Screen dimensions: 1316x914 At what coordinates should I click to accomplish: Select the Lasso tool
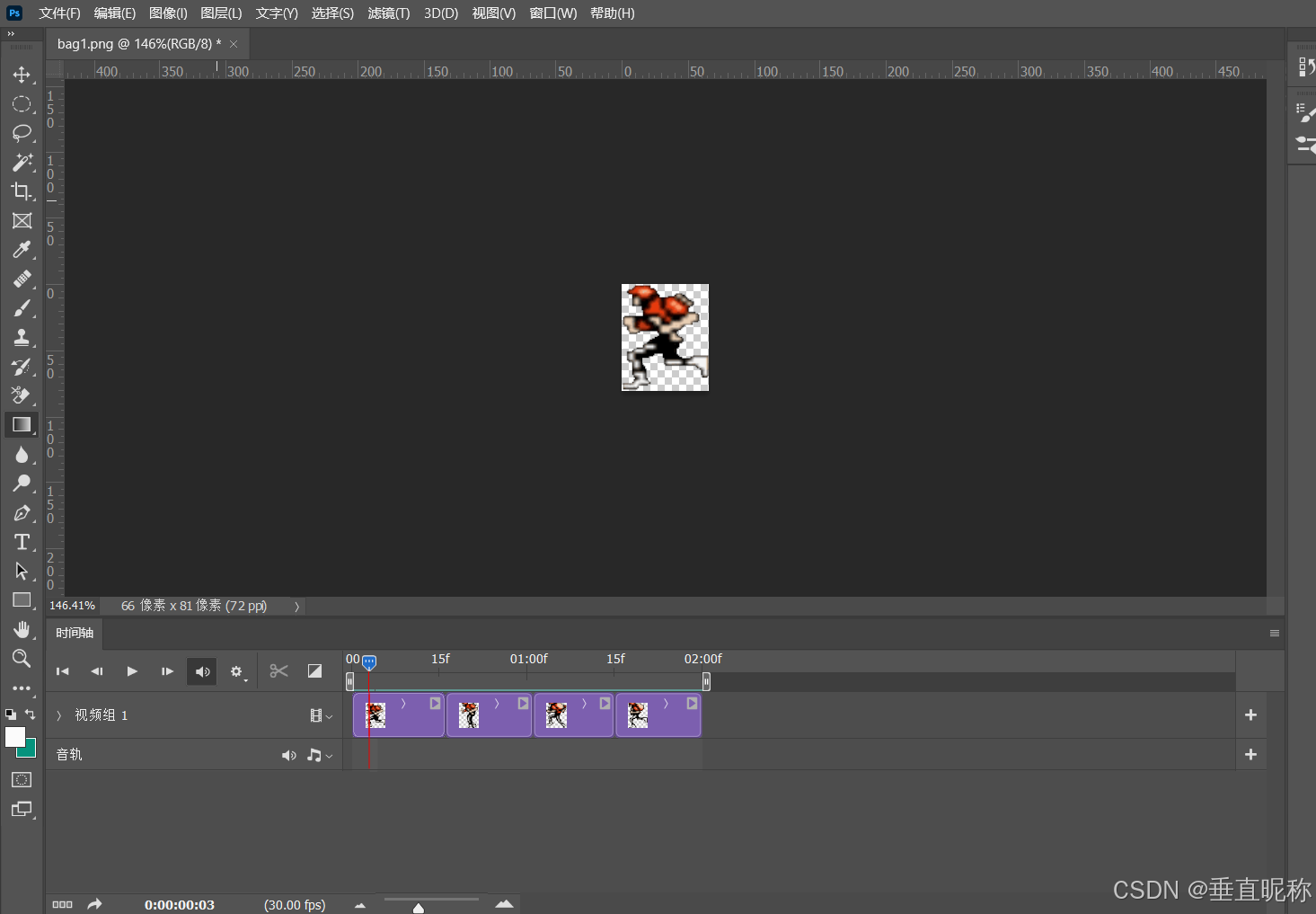click(22, 133)
